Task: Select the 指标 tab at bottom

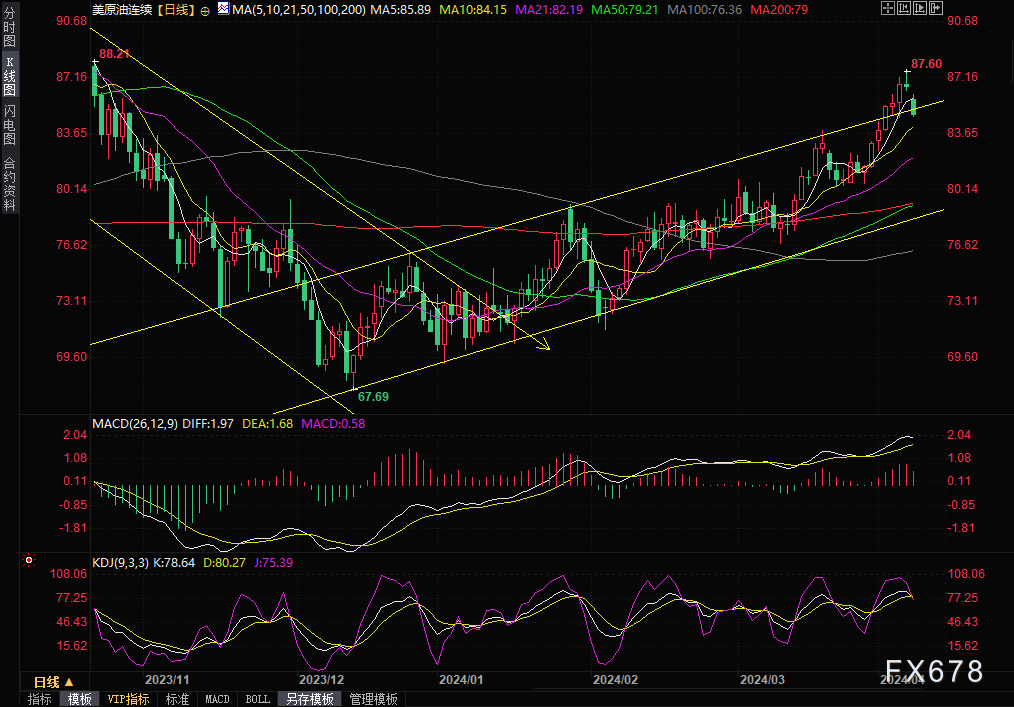Action: 40,699
